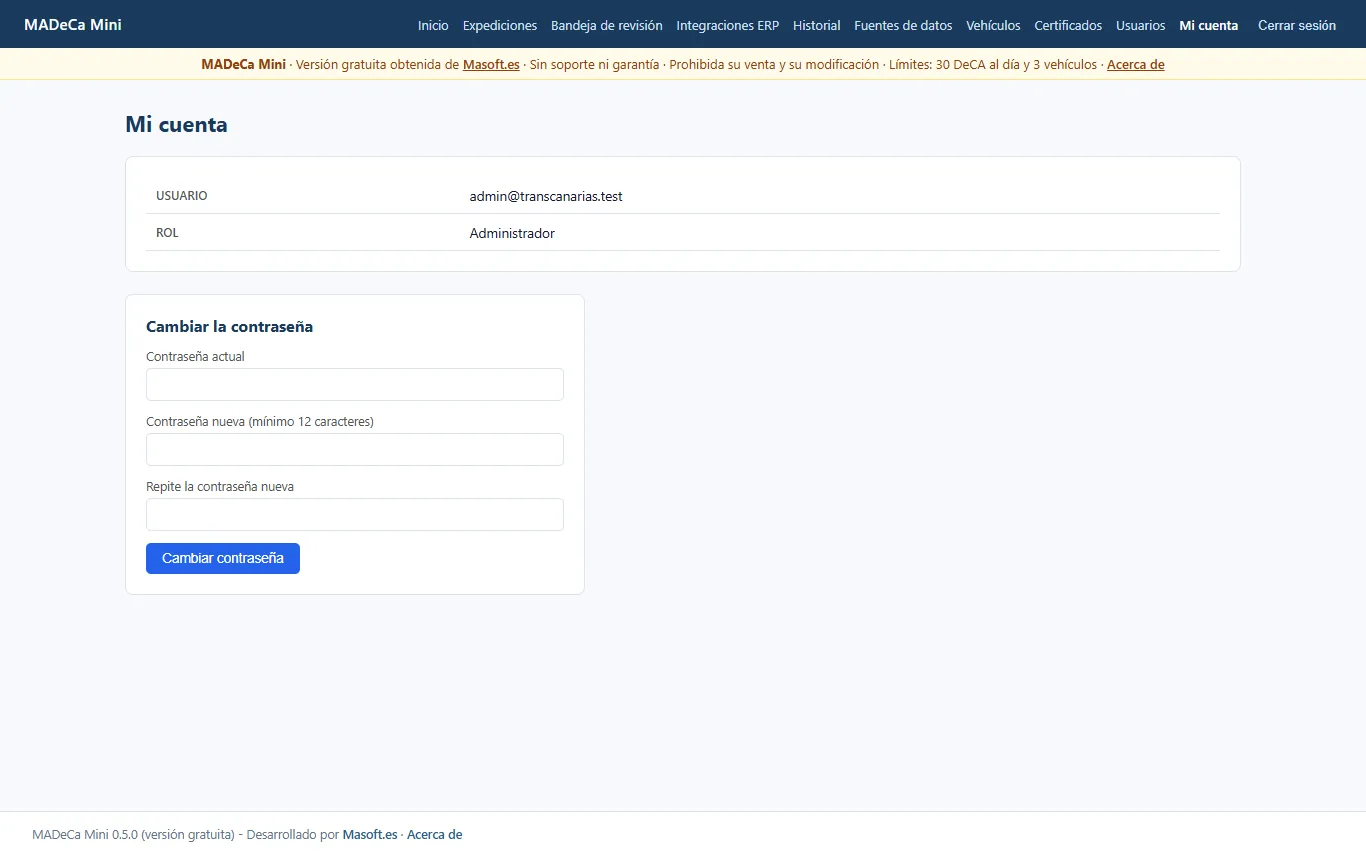
Task: Go to the Usuarios section
Action: (1141, 25)
